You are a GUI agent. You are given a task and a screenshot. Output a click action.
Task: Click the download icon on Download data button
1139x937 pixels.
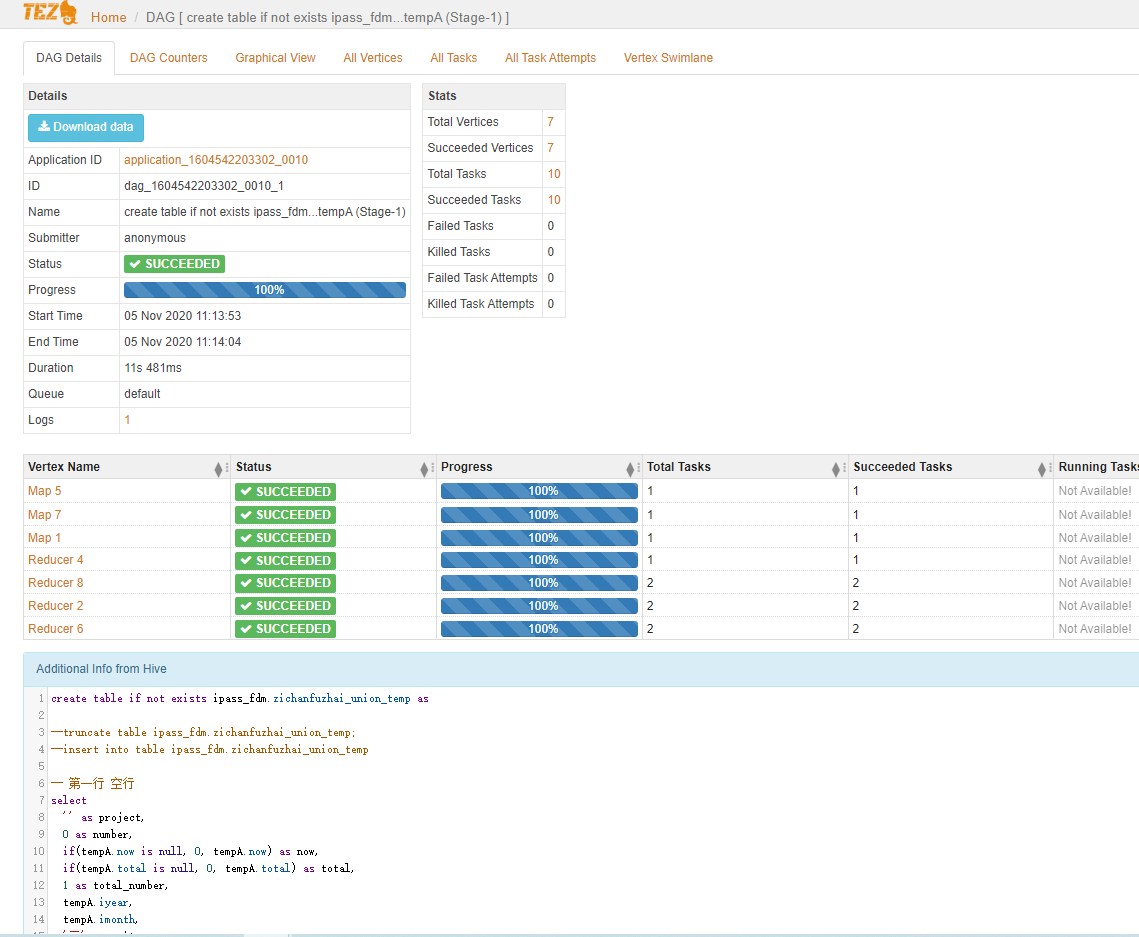pyautogui.click(x=44, y=127)
